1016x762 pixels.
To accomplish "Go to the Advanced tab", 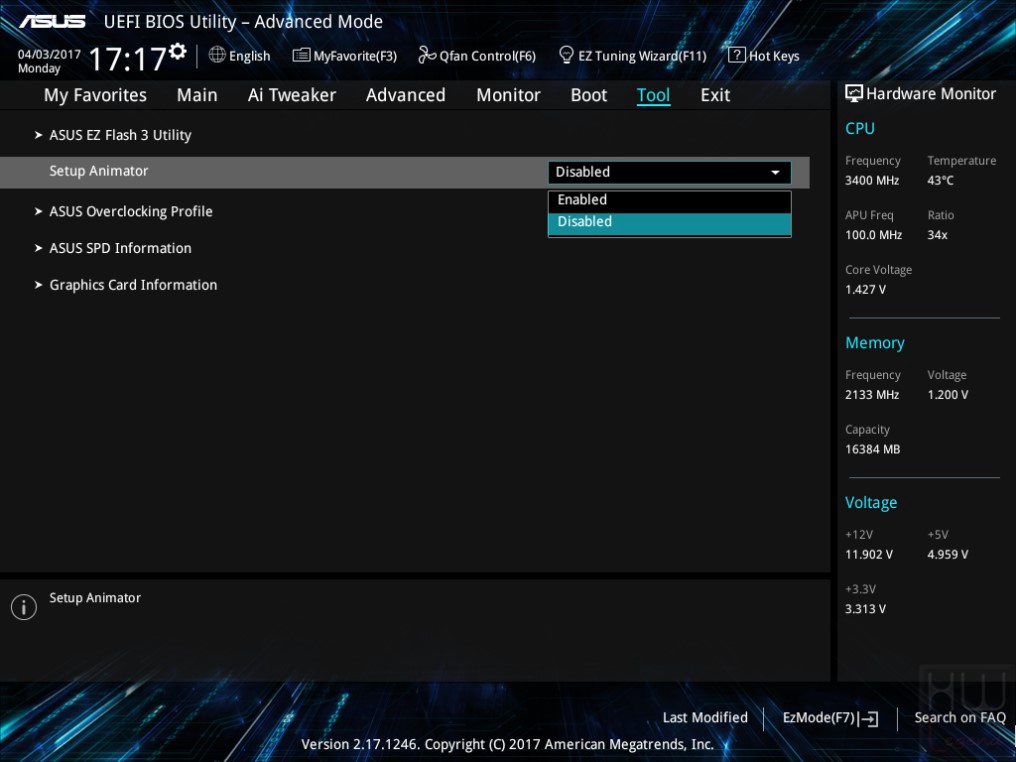I will (x=406, y=95).
